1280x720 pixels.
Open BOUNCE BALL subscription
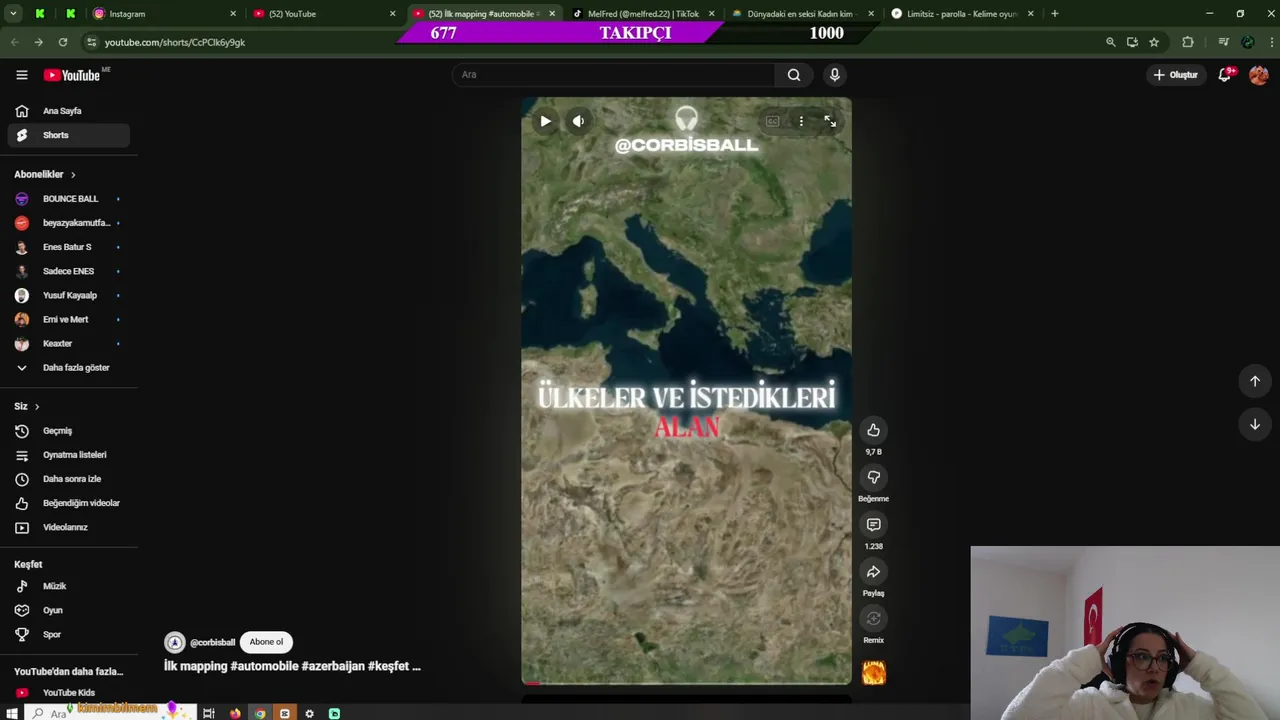tap(69, 199)
